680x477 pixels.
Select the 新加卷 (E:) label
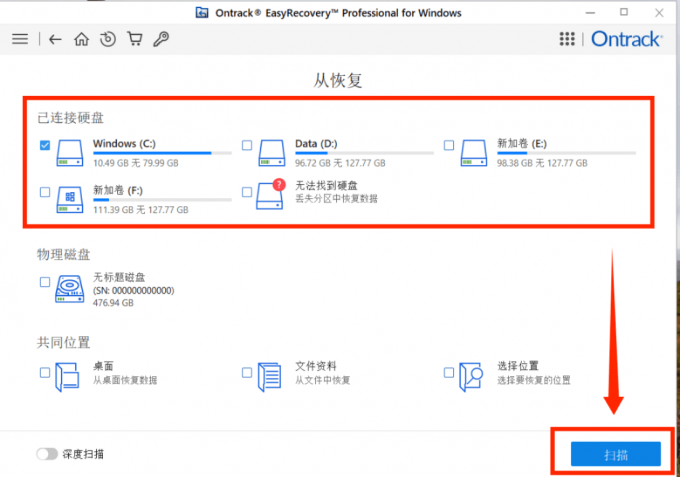[x=522, y=144]
